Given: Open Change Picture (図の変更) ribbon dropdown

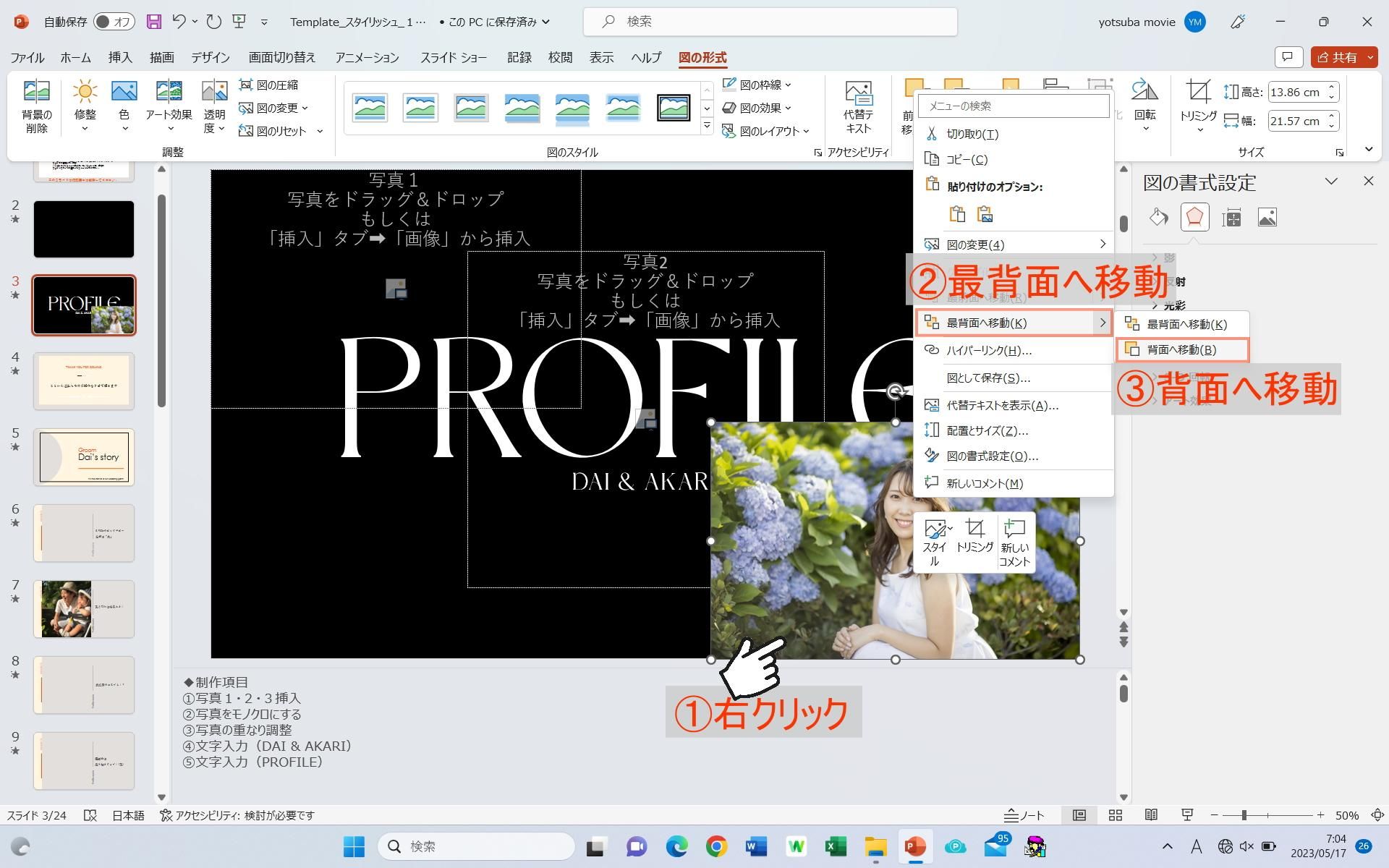Looking at the screenshot, I should tap(273, 108).
